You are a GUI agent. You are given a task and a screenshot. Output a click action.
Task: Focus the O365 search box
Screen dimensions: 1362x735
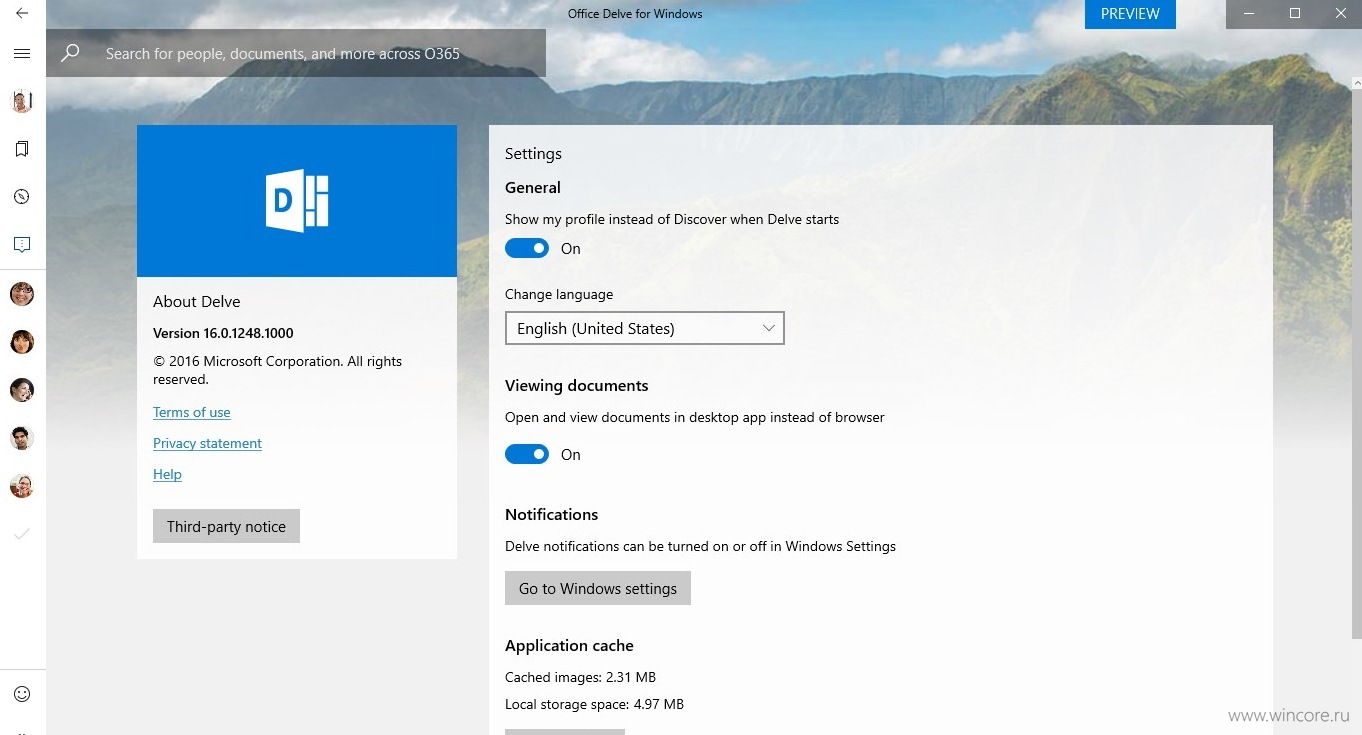pos(296,54)
